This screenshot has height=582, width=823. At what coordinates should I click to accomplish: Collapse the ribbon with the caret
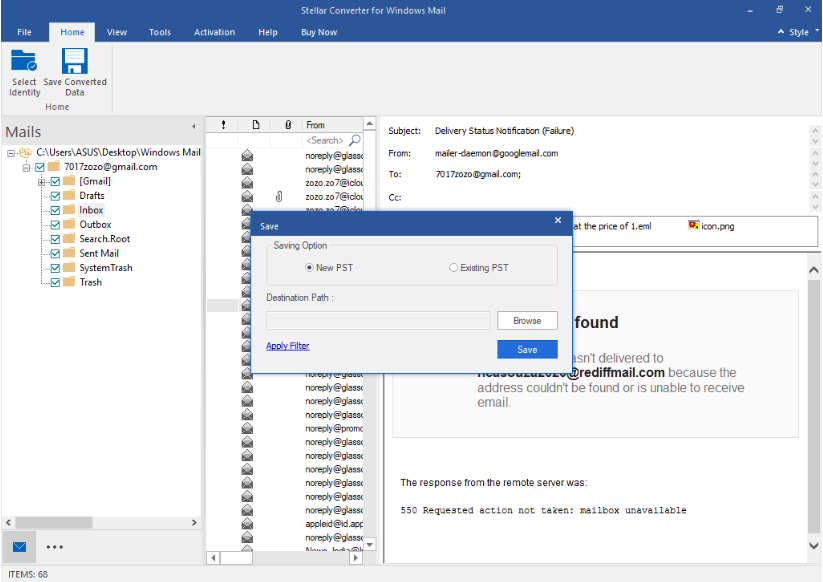[x=781, y=31]
